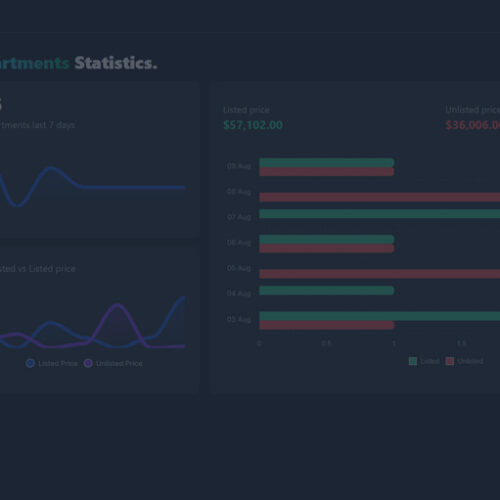
Task: Click the 1.5 tick on bar chart axis
Action: (x=461, y=343)
